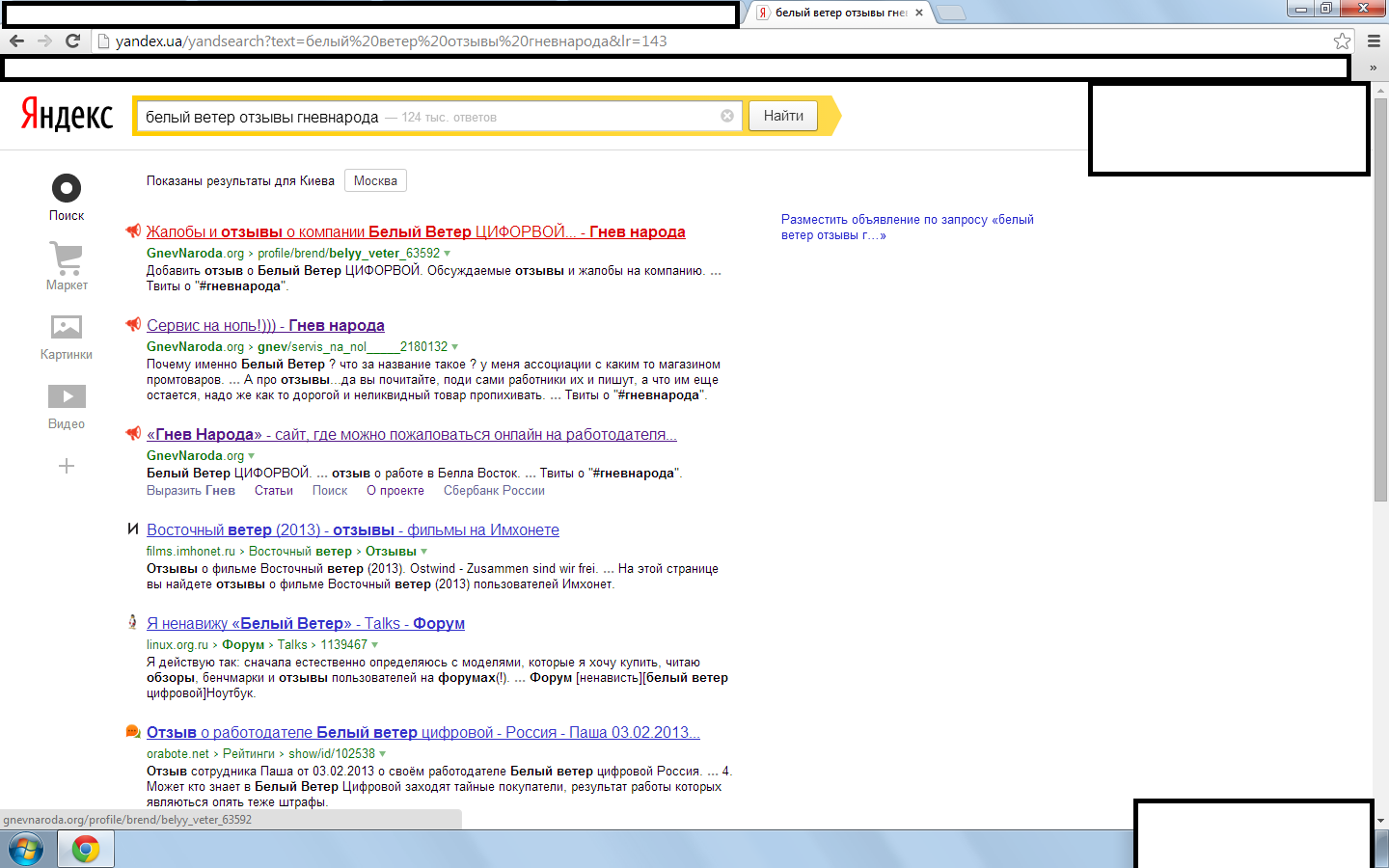The image size is (1389, 868).
Task: Open a new browser tab
Action: pos(951,13)
